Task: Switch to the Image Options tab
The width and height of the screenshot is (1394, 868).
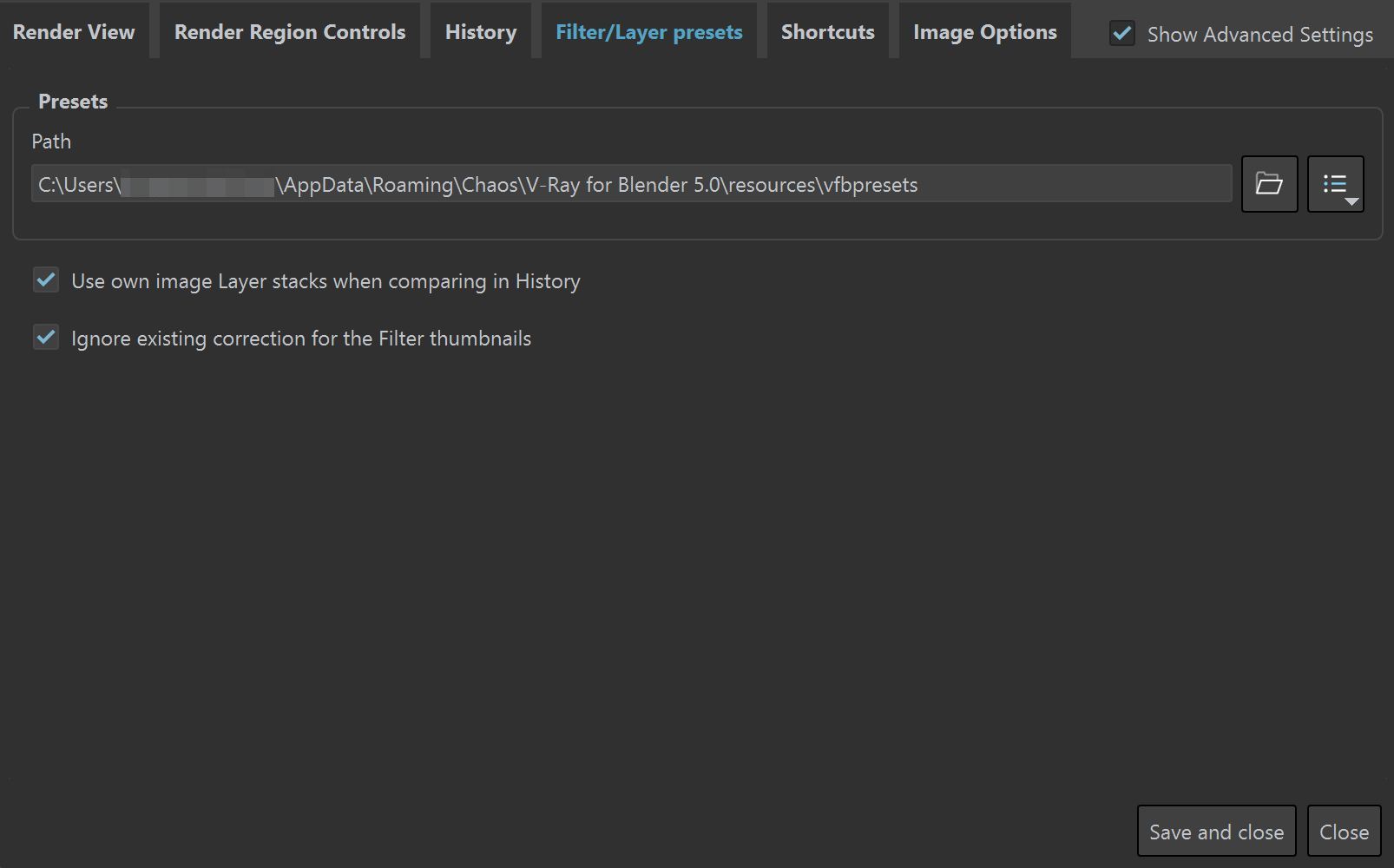Action: pyautogui.click(x=985, y=32)
